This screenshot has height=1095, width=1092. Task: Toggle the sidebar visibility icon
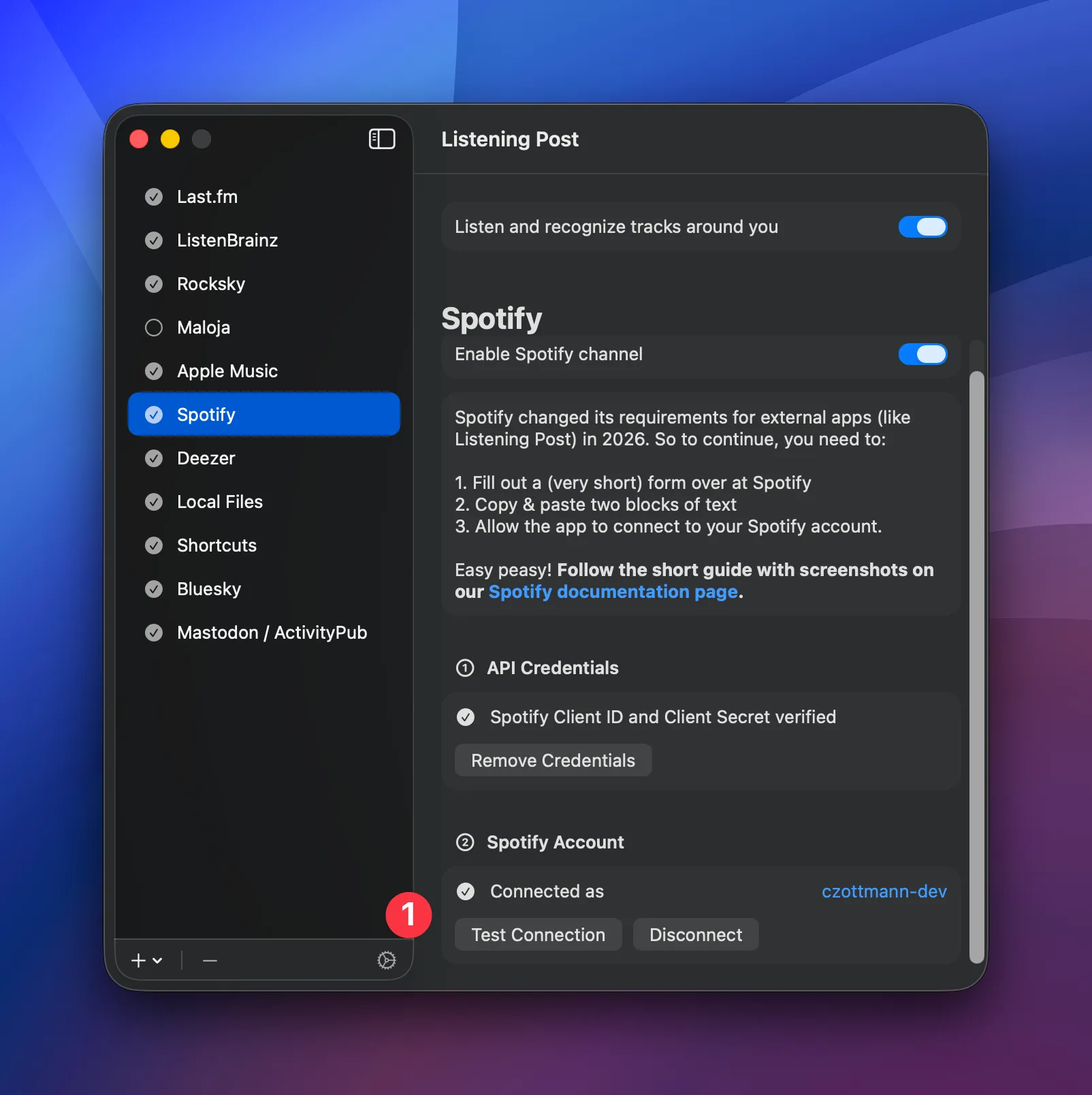[x=382, y=139]
